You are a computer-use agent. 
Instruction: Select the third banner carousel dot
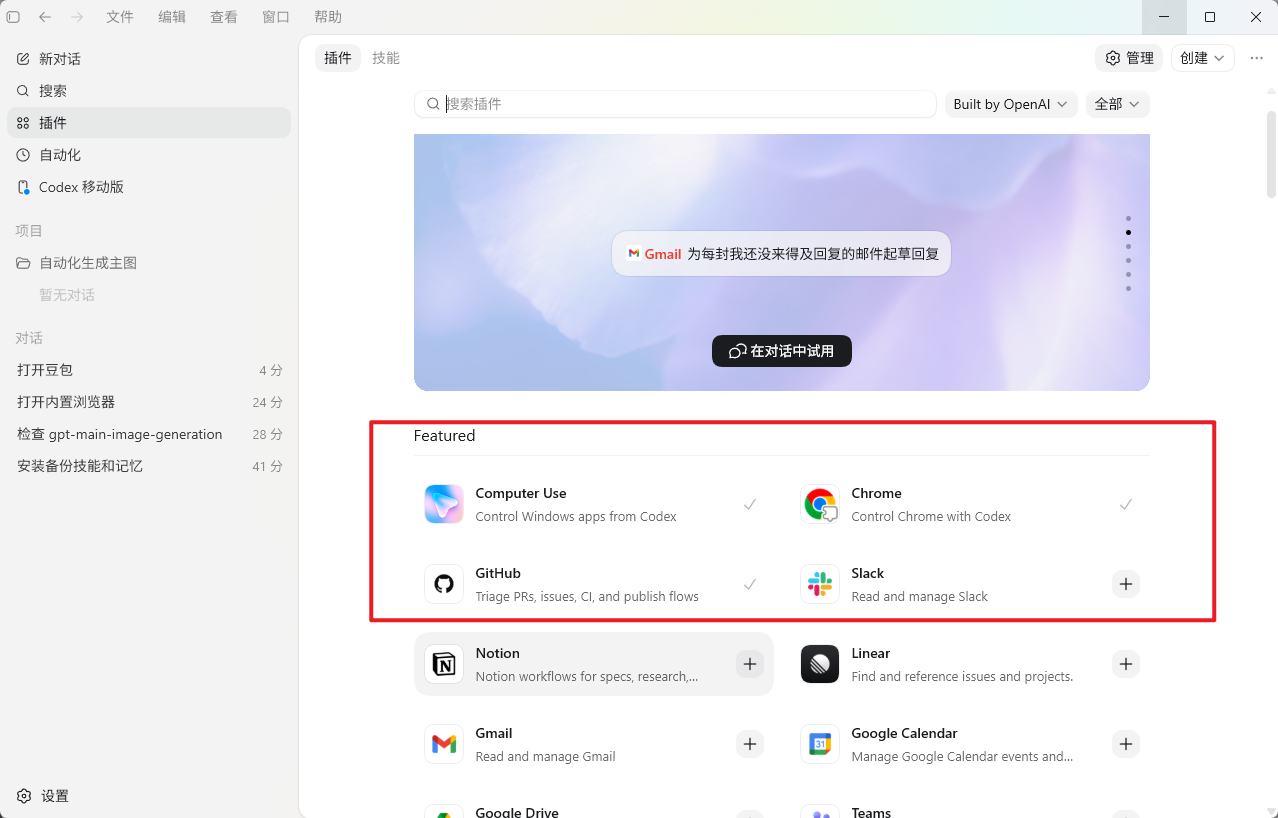[x=1128, y=246]
